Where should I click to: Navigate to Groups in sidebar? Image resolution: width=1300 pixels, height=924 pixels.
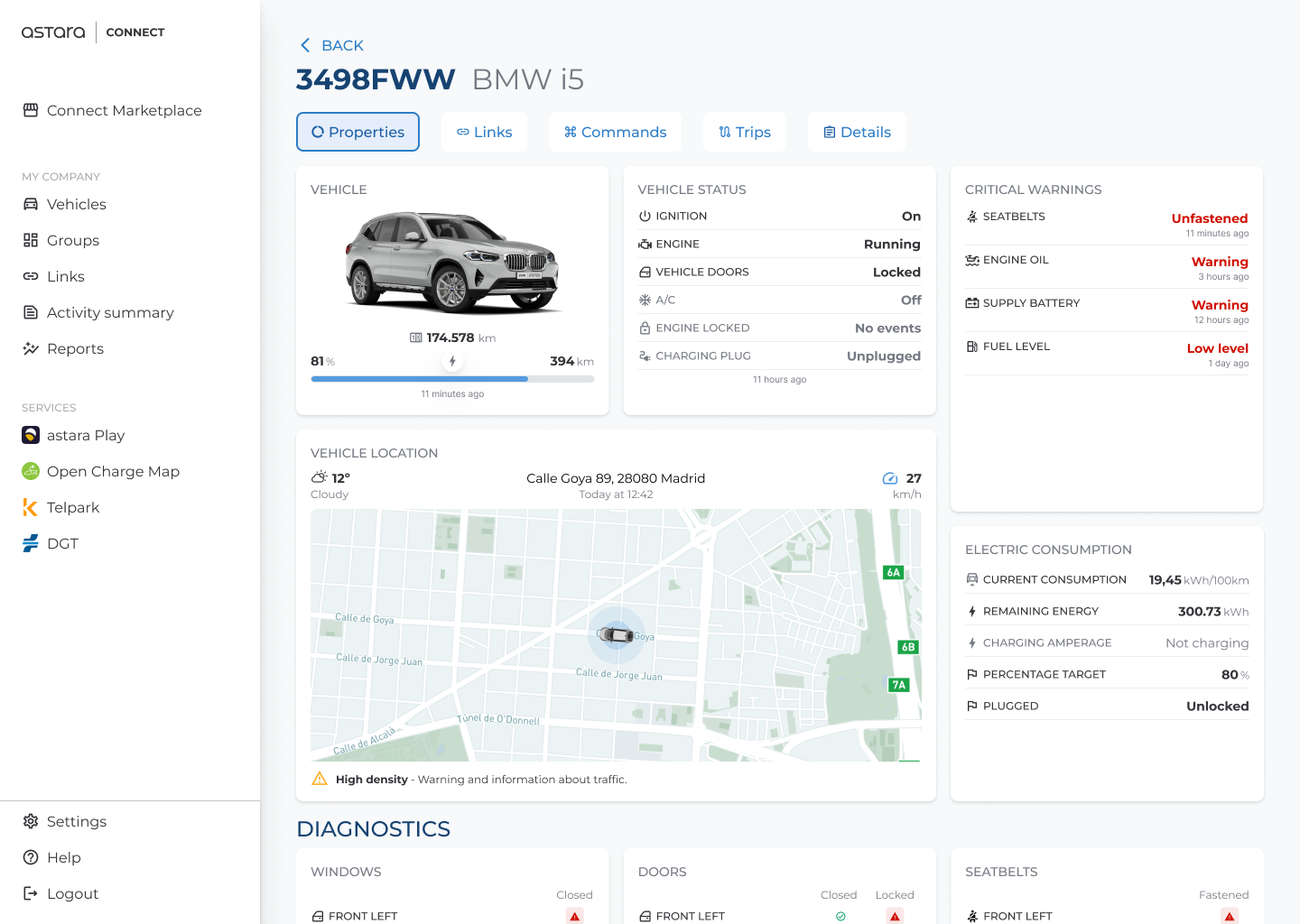click(x=73, y=240)
